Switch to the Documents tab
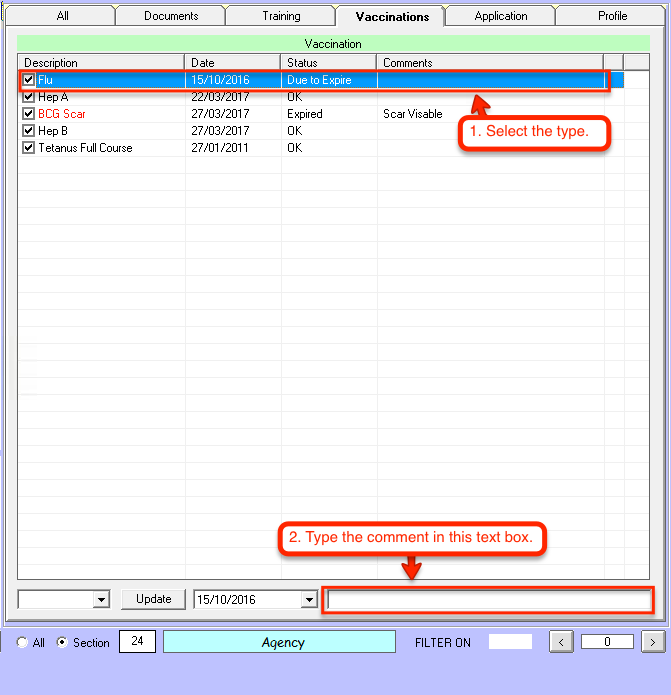This screenshot has height=695, width=671. tap(171, 16)
